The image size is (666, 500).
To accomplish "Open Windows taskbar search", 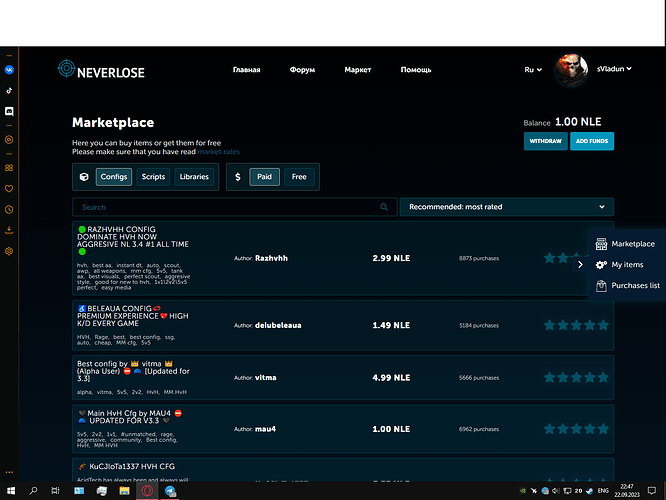I will click(33, 491).
